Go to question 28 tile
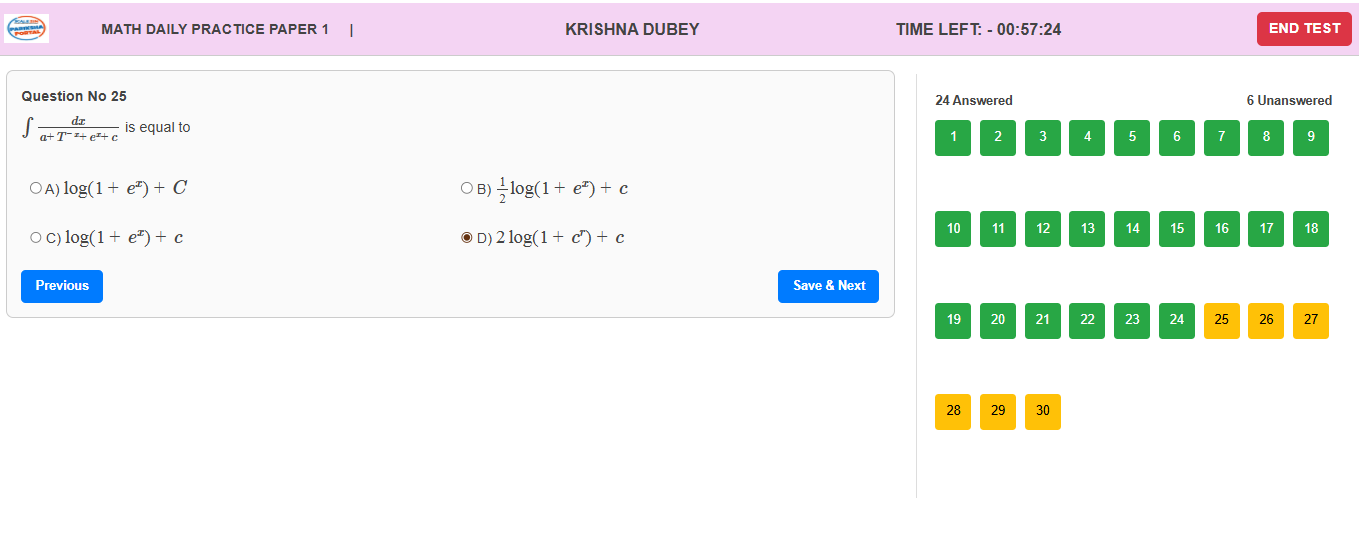Screen dimensions: 1359x554 pos(953,412)
